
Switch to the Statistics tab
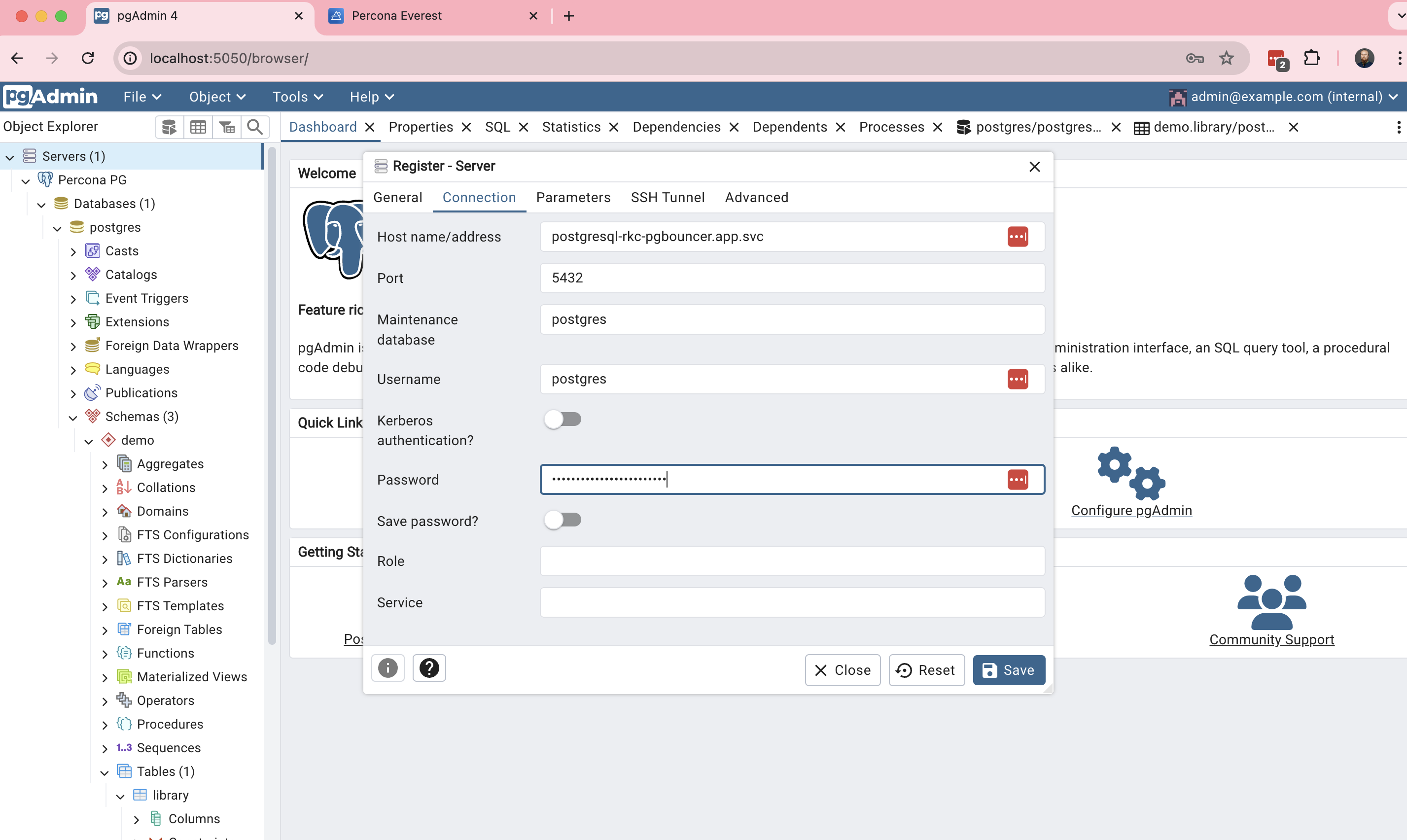coord(571,126)
